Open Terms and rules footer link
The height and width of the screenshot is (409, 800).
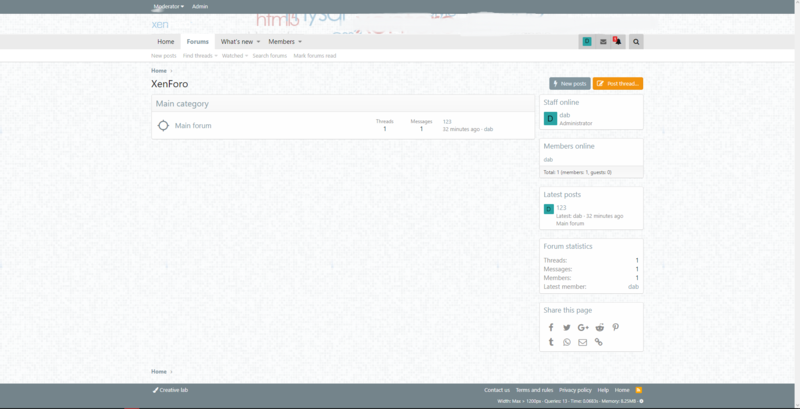coord(534,390)
